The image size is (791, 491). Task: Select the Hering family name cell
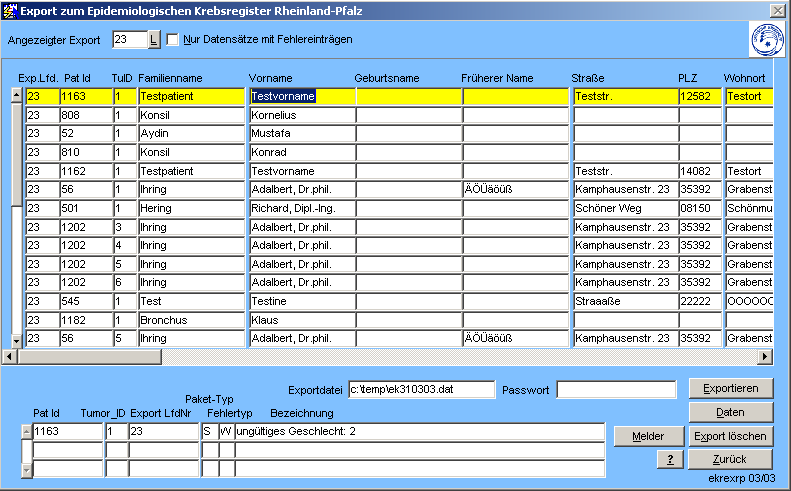point(191,208)
